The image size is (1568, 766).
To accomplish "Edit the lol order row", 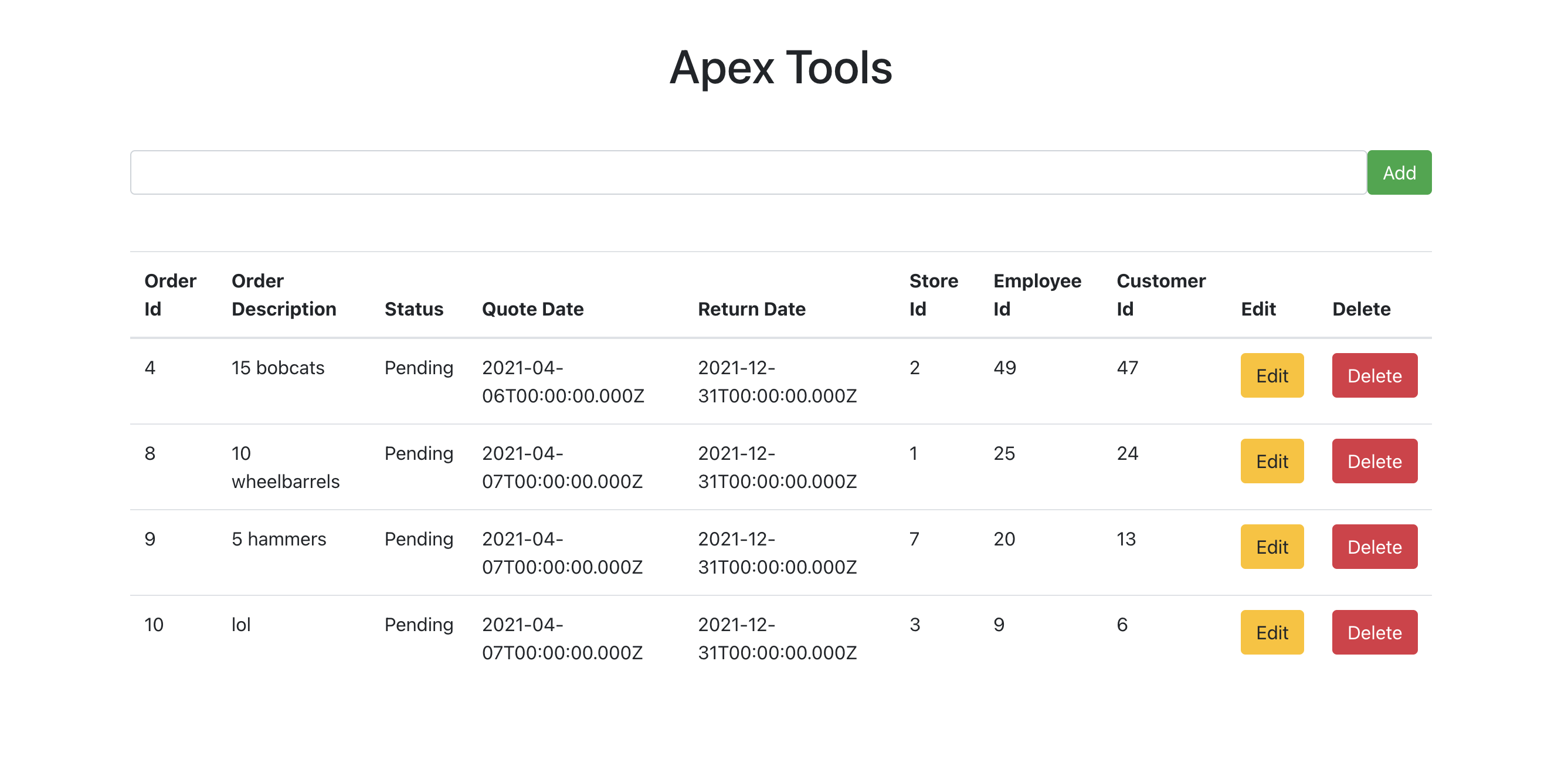I will coord(1271,632).
